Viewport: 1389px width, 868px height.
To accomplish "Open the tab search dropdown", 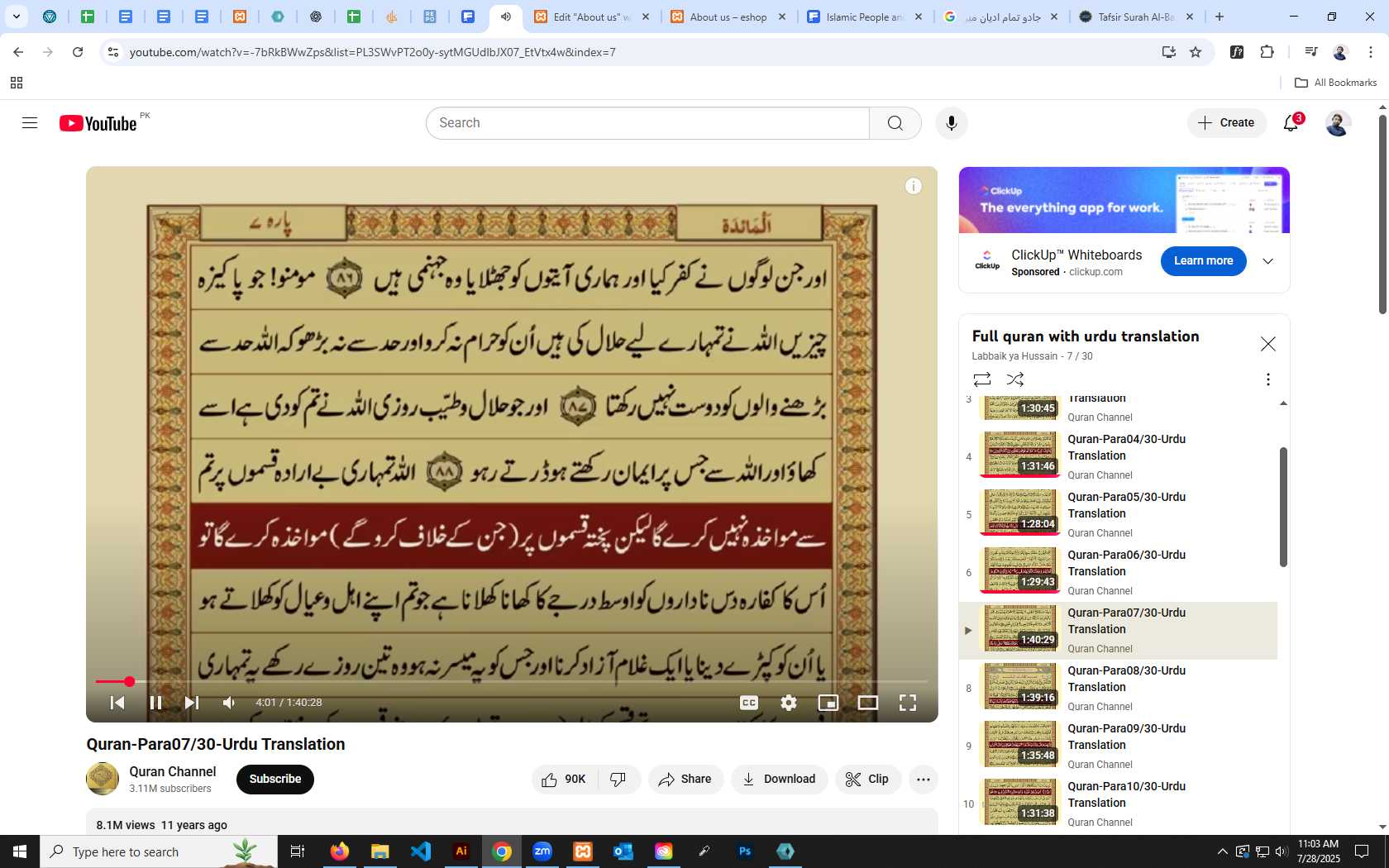I will 17,17.
